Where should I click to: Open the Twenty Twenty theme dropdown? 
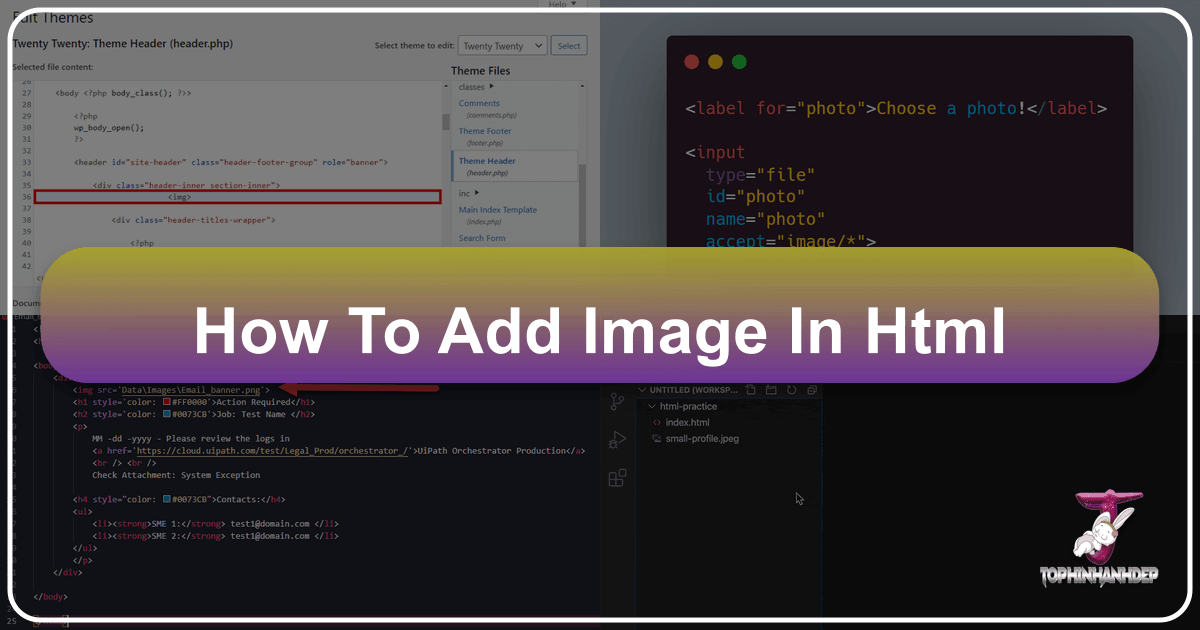[502, 46]
